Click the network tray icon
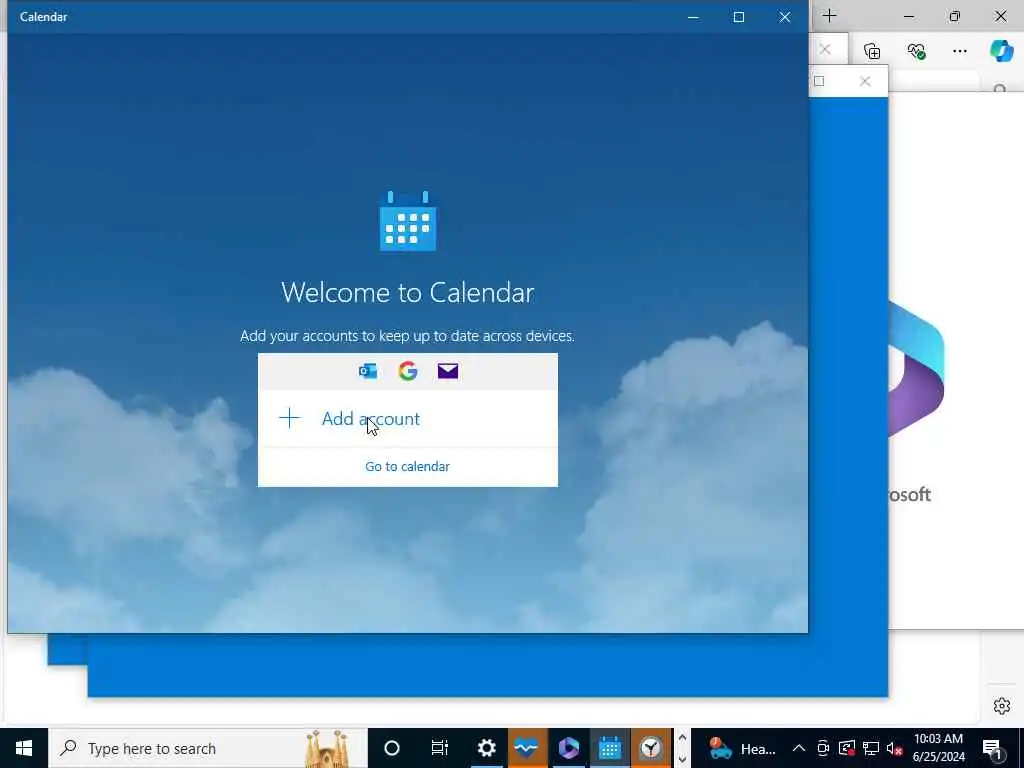Viewport: 1024px width, 768px height. click(871, 748)
